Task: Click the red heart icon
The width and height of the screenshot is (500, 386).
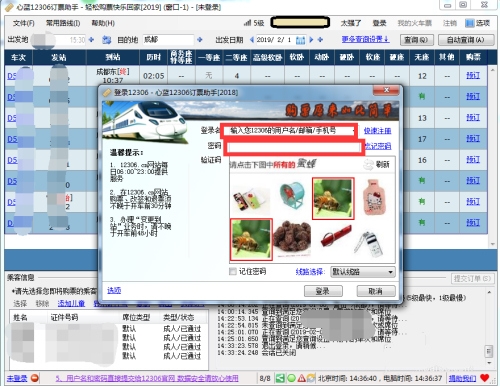Action: 485,378
